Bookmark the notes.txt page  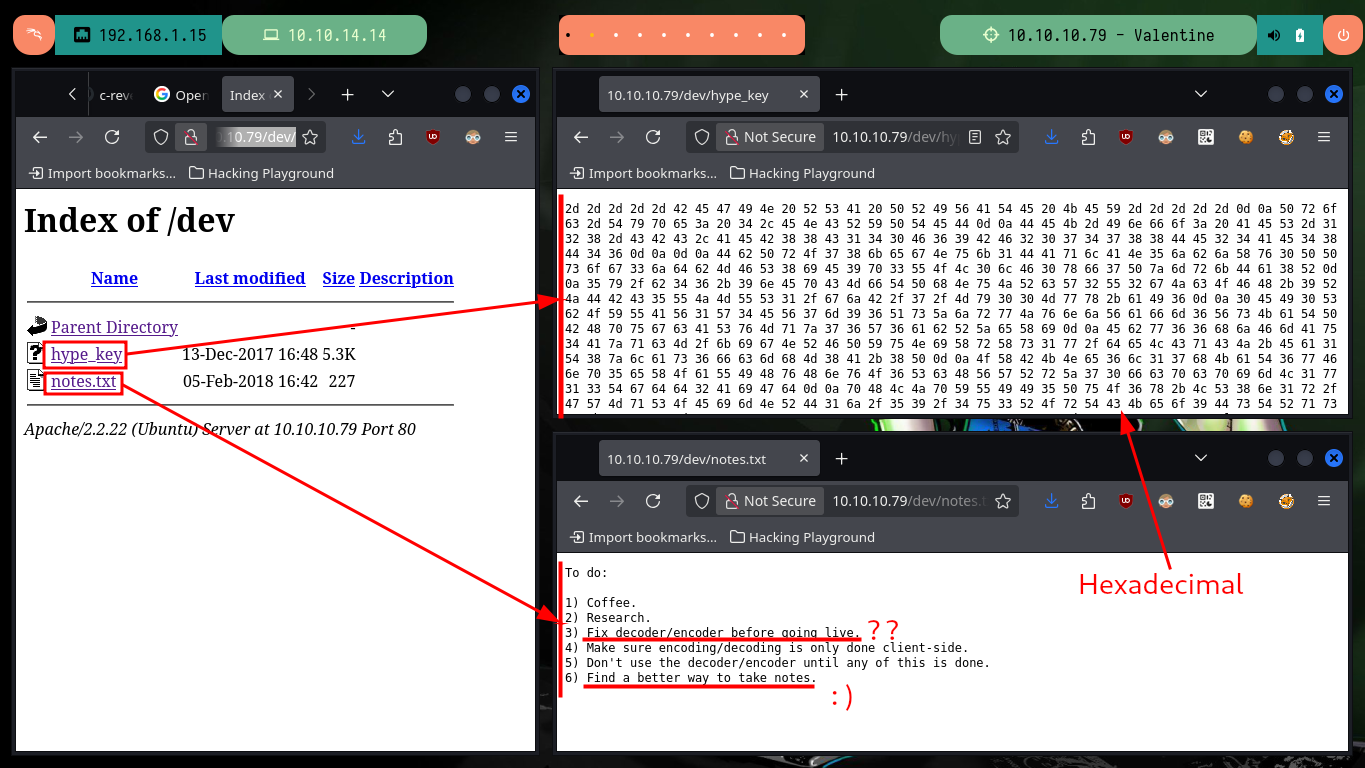coord(1003,501)
